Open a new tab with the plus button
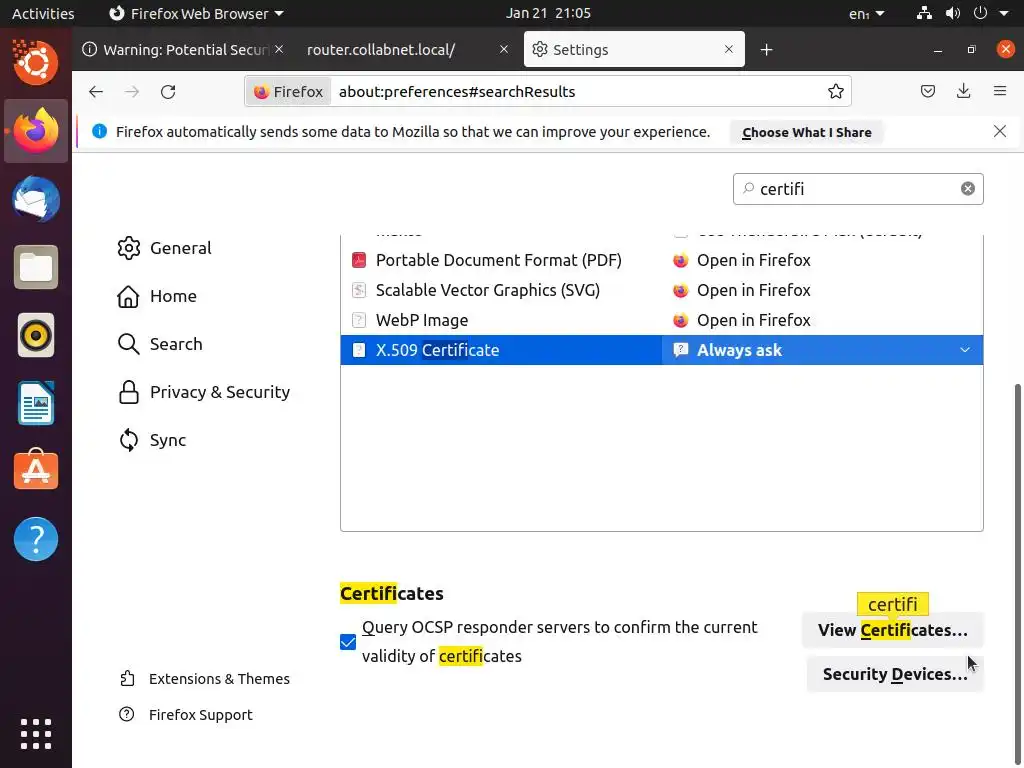The image size is (1024, 768). point(766,49)
